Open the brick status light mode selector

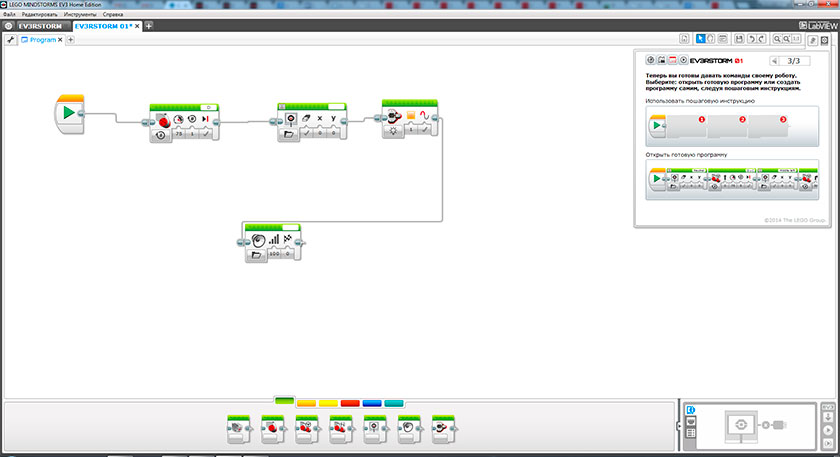tap(393, 131)
